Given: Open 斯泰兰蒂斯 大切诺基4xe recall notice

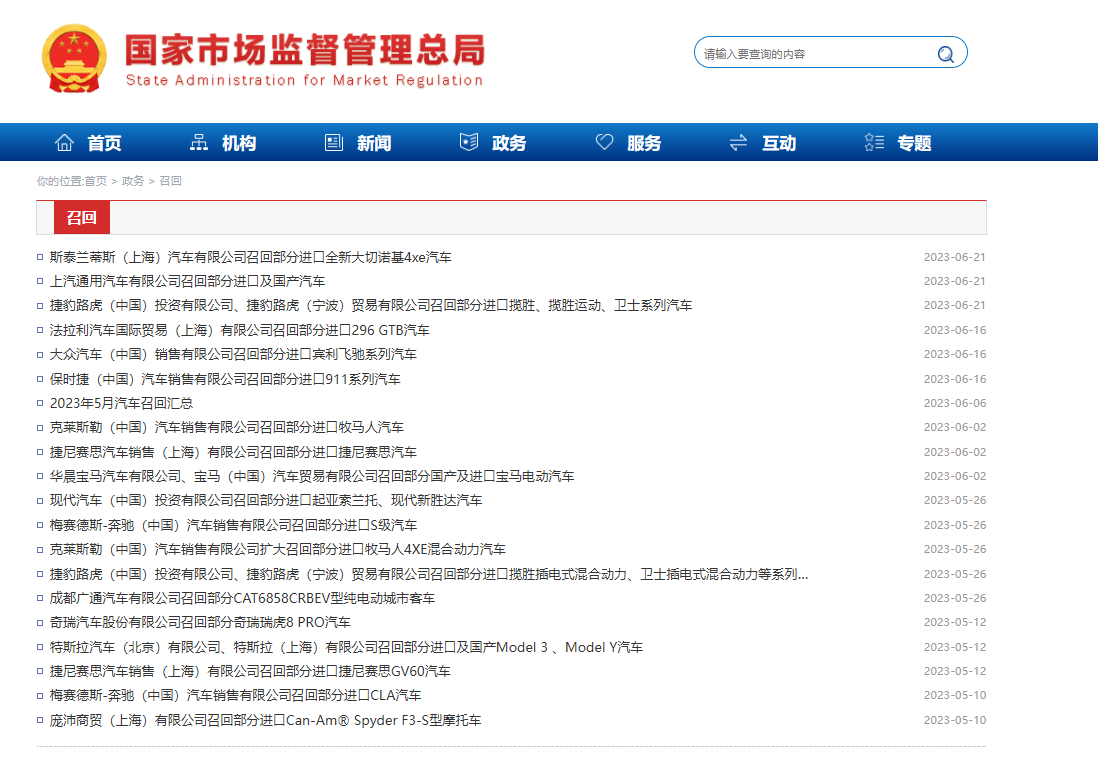Looking at the screenshot, I should (x=250, y=258).
